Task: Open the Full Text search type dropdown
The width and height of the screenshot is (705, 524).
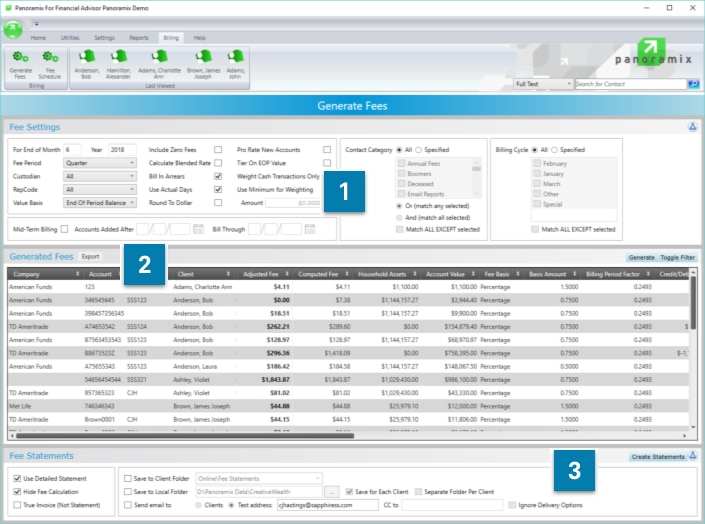Action: (543, 84)
